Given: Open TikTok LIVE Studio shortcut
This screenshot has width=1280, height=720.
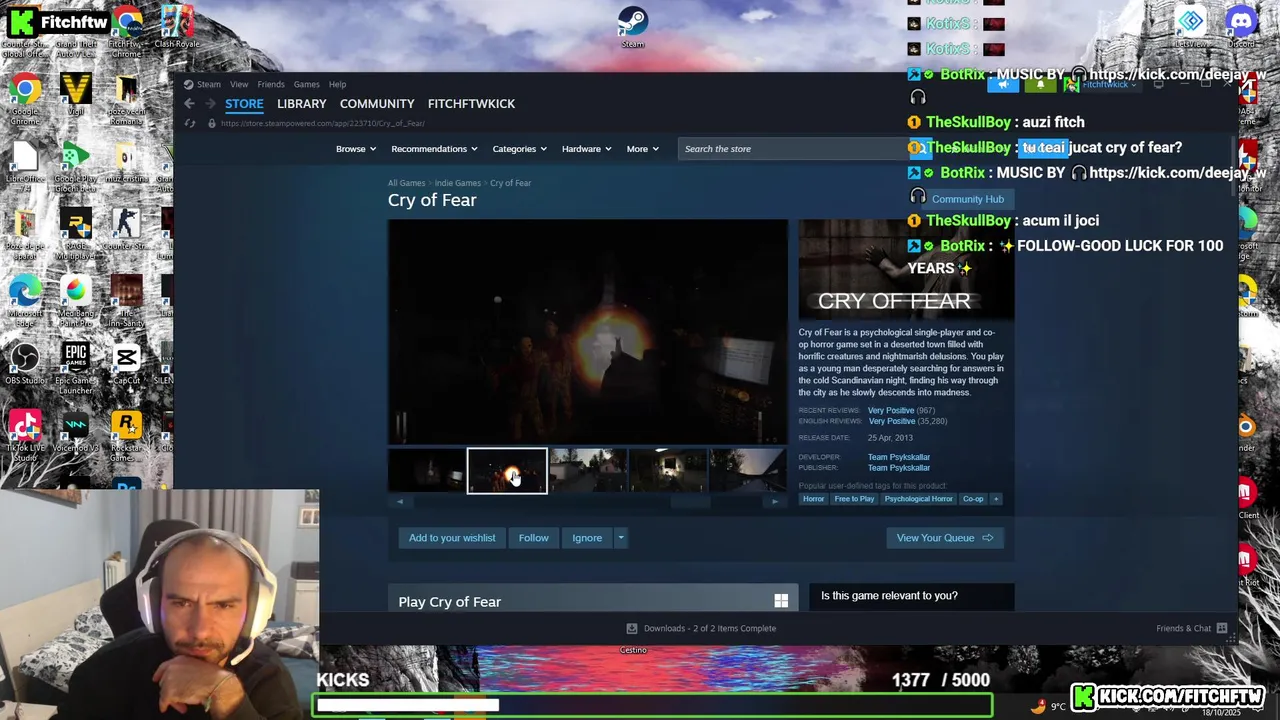Looking at the screenshot, I should tap(25, 437).
